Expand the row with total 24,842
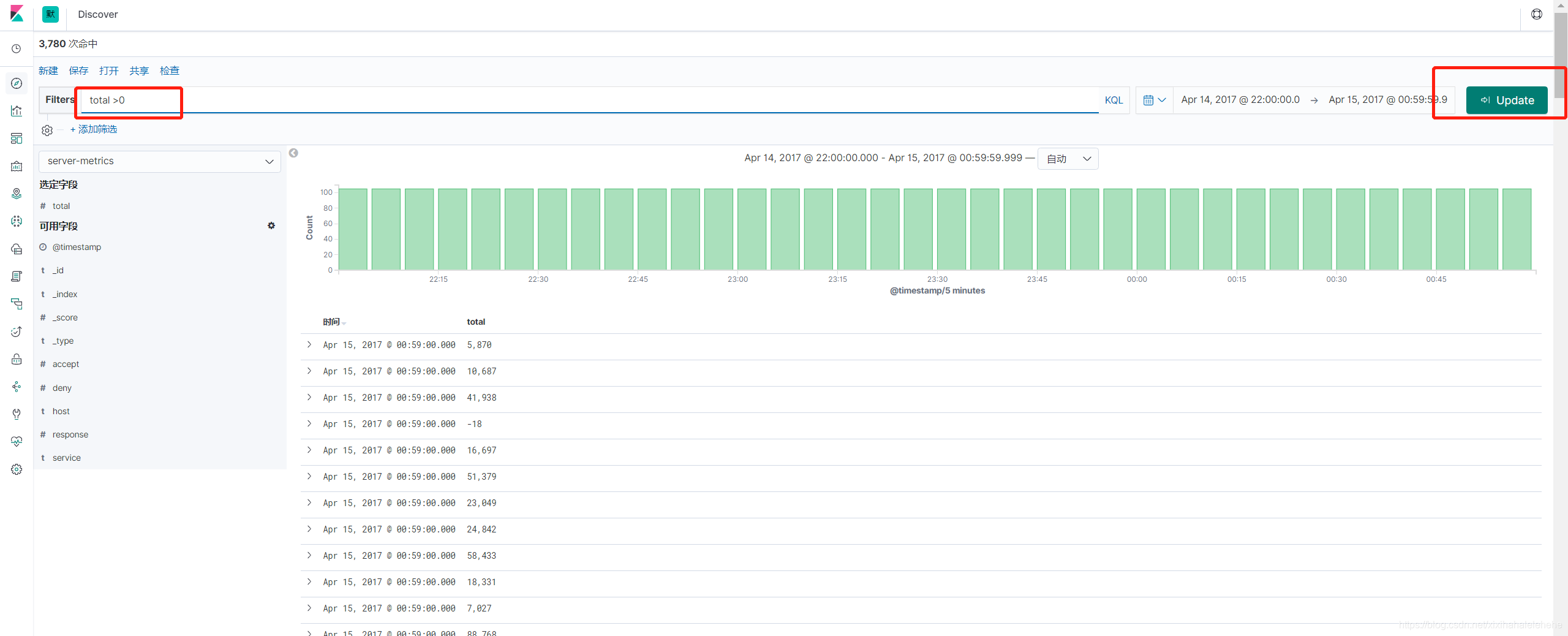 click(309, 529)
